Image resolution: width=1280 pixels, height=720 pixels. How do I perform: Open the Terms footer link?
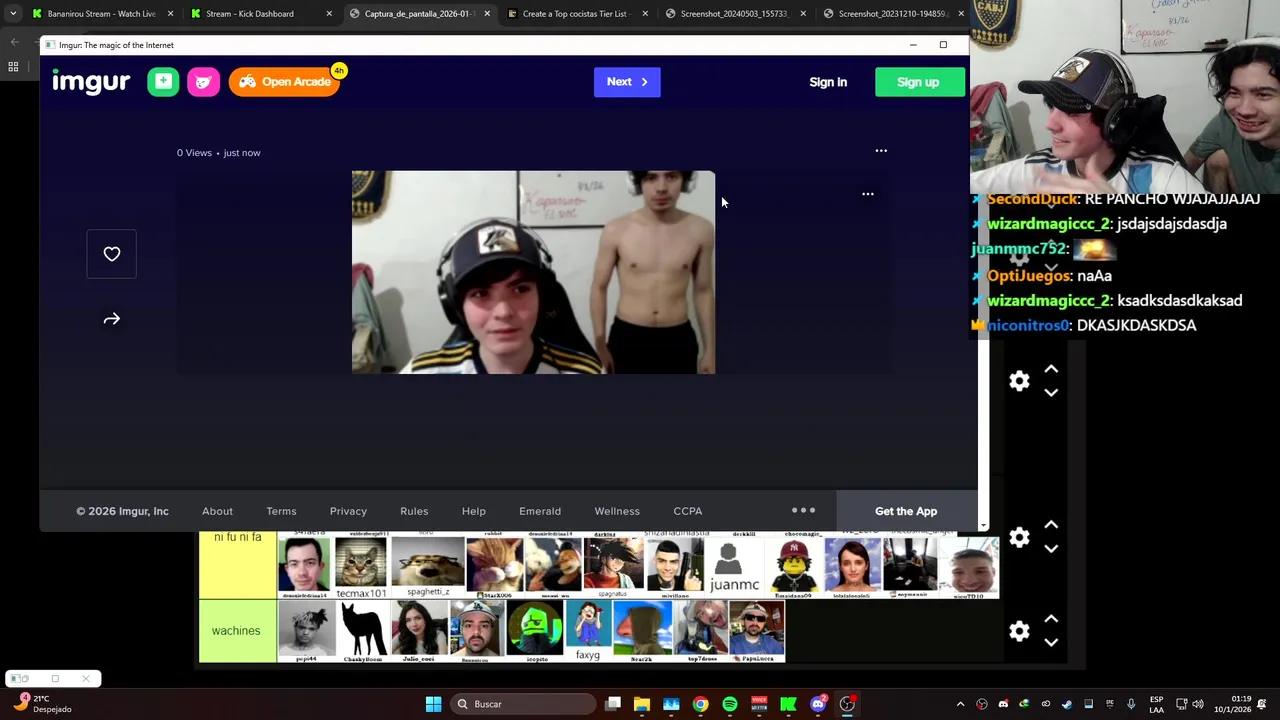pyautogui.click(x=281, y=511)
